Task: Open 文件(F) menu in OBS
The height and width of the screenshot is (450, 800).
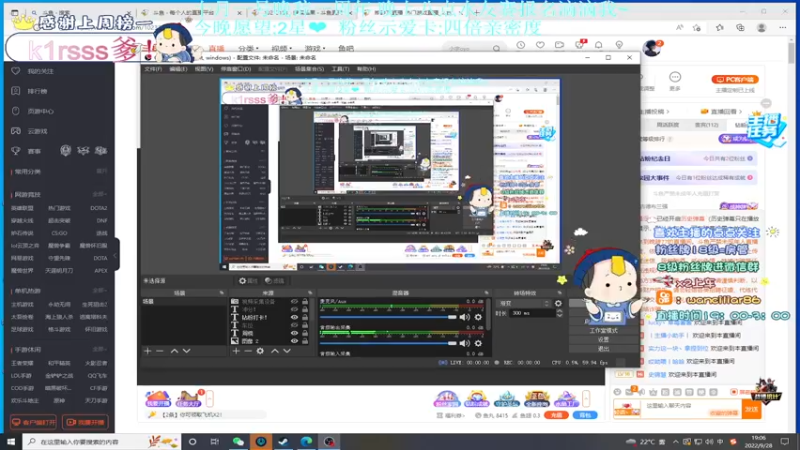Action: 153,69
